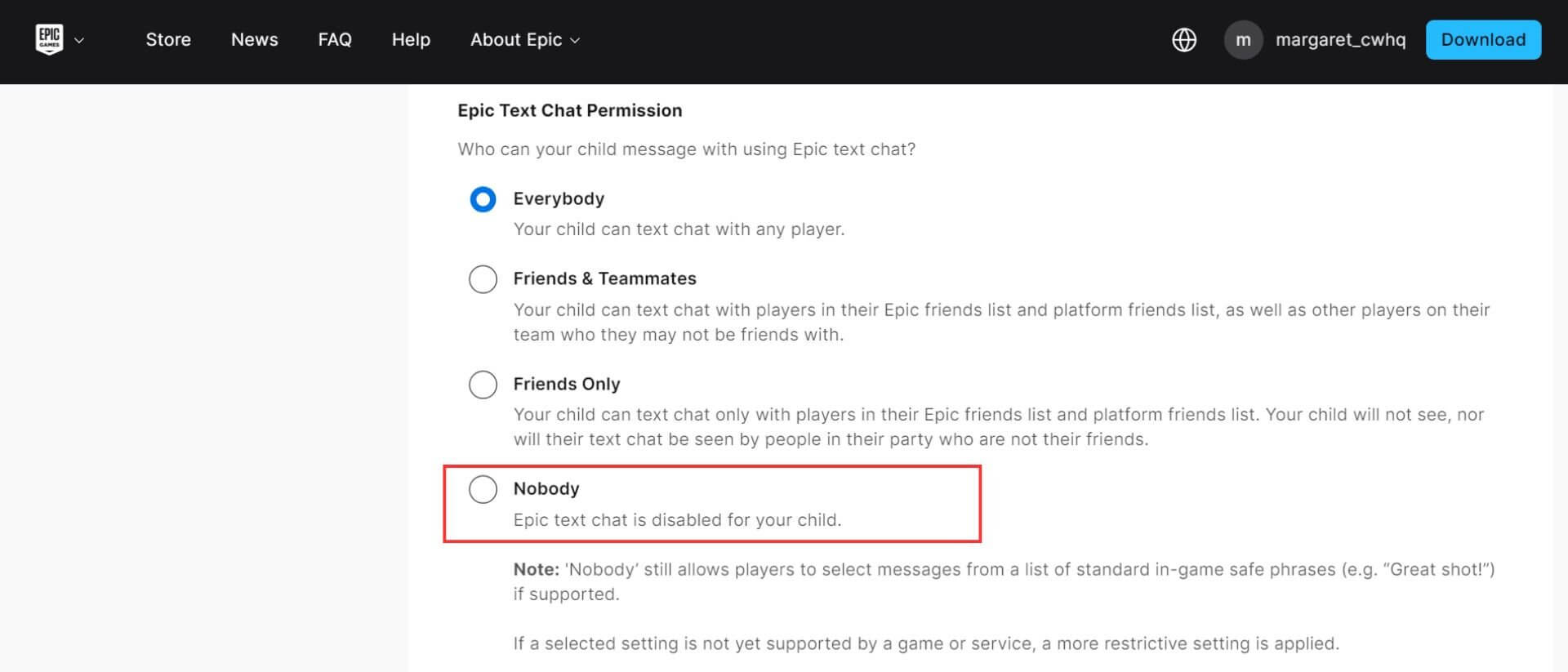
Task: Go to the News page
Action: tap(254, 40)
